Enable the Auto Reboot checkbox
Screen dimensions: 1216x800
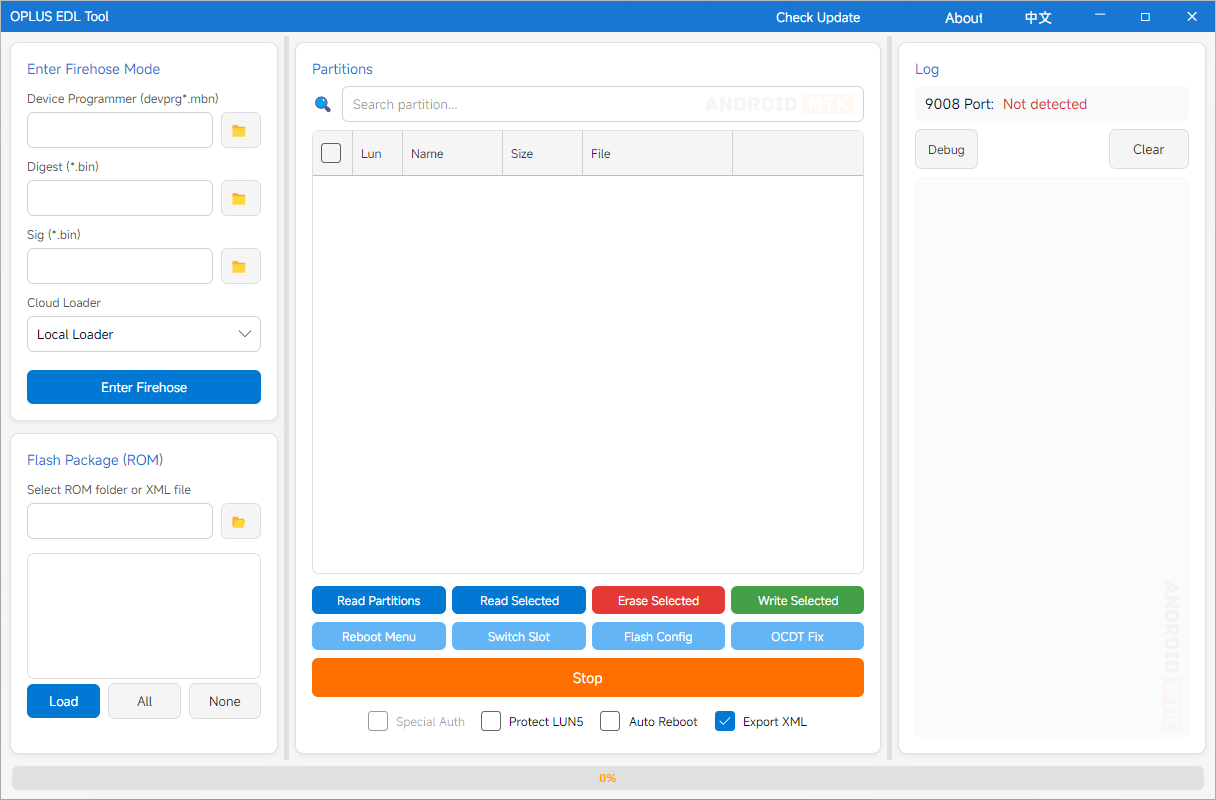(x=610, y=721)
